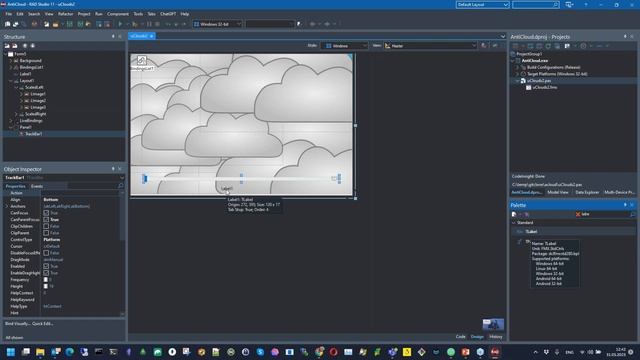This screenshot has width=640, height=360.
Task: Click the search icon in Object Inspector
Action: click(x=120, y=186)
